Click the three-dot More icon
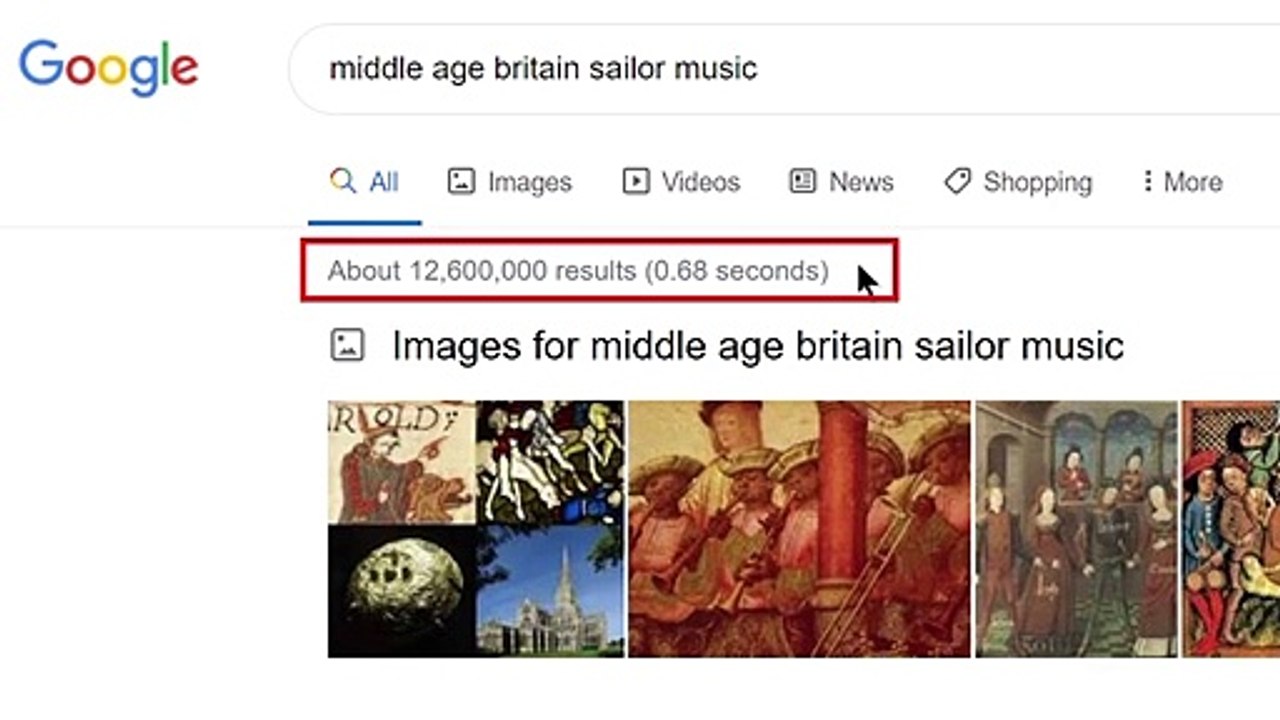Image resolution: width=1280 pixels, height=720 pixels. coord(1147,181)
